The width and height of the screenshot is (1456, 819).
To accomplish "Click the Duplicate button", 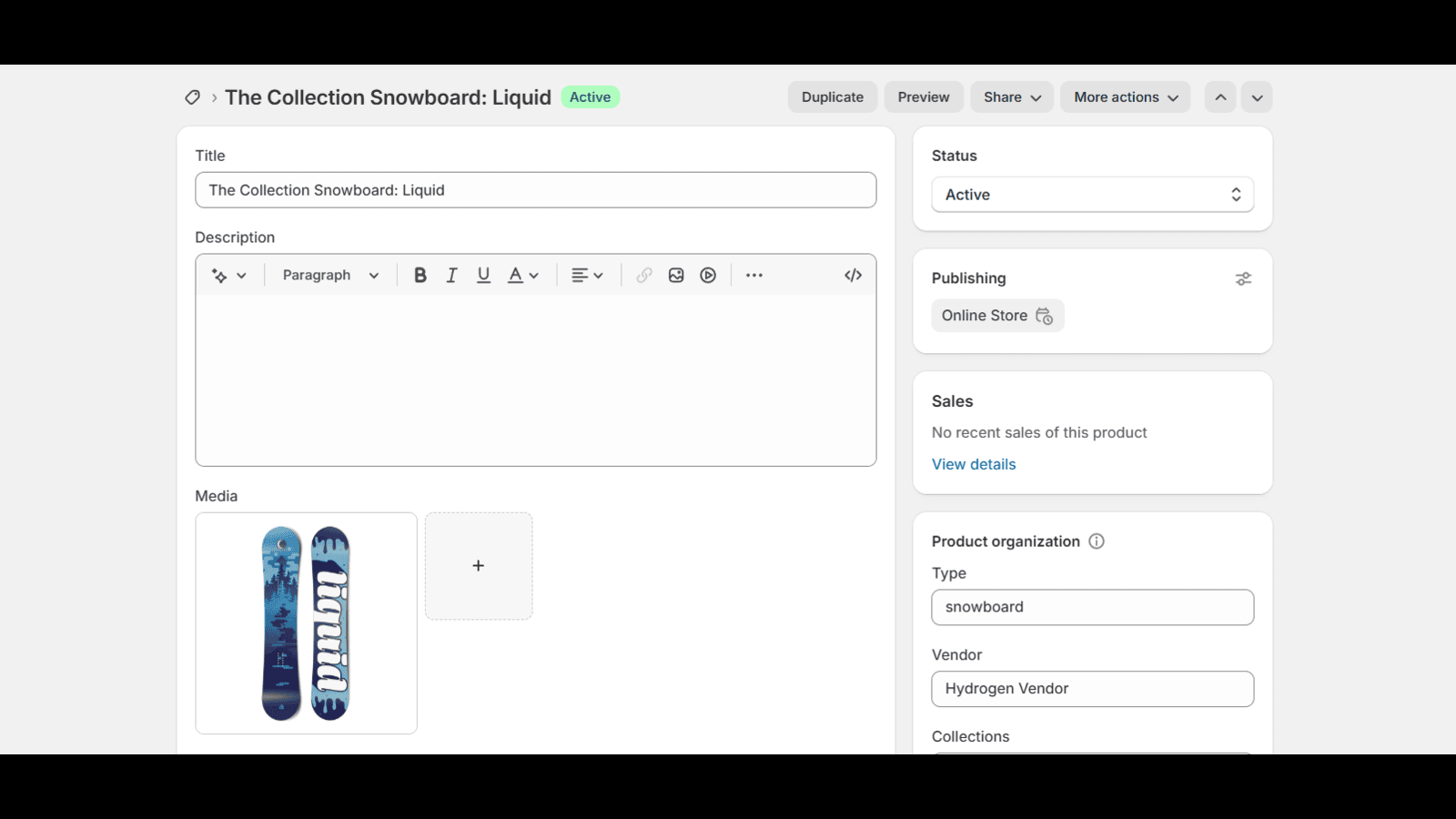I will [831, 96].
